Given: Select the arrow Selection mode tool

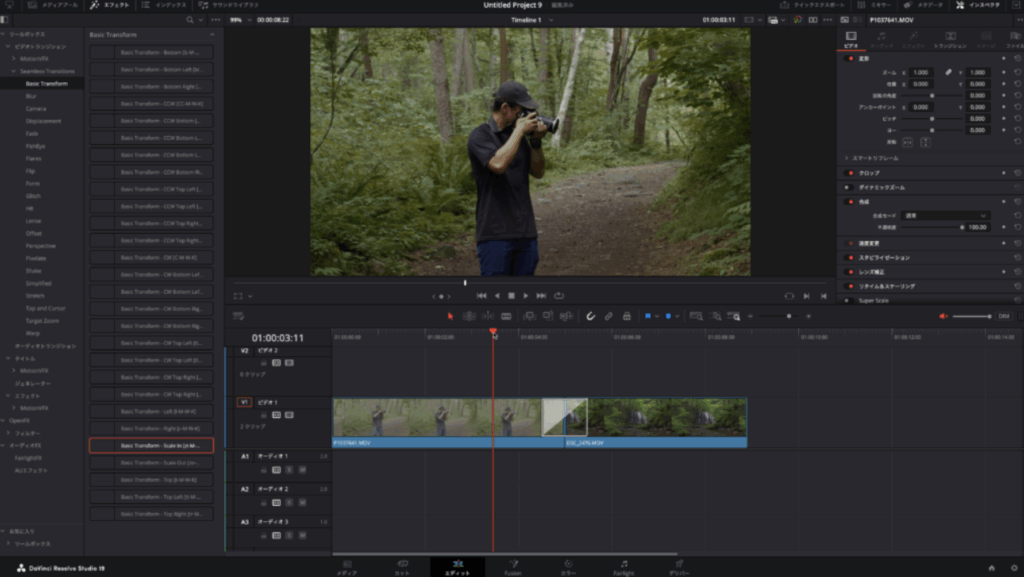Looking at the screenshot, I should point(450,317).
